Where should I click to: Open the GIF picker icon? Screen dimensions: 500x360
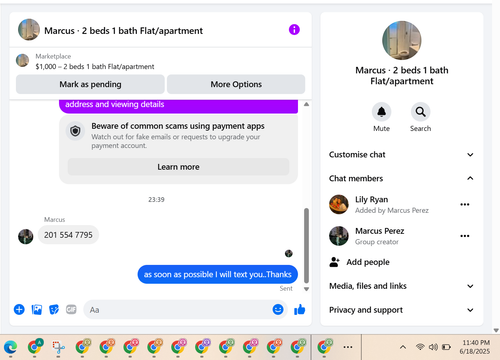tap(71, 310)
